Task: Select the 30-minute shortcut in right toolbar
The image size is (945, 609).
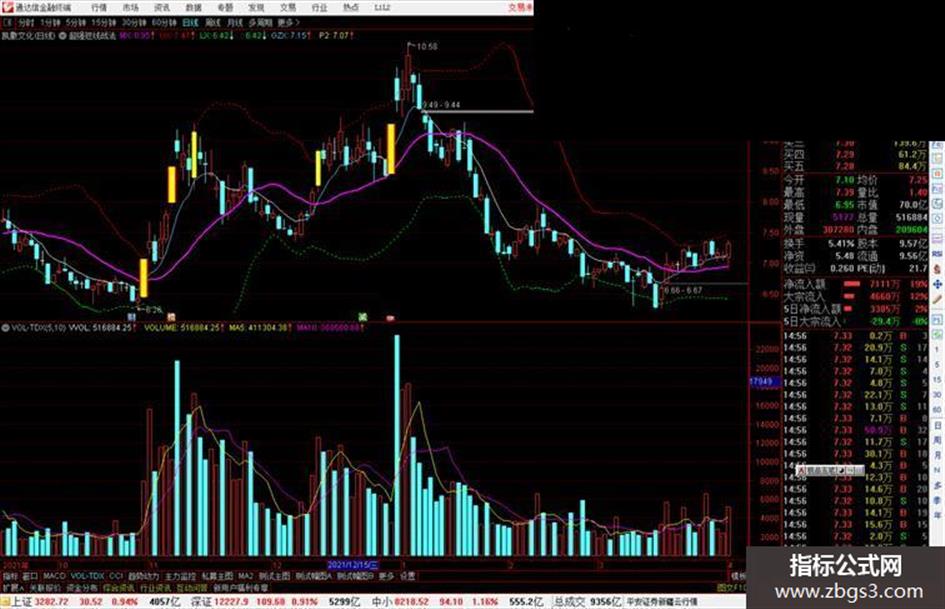Action: (x=937, y=394)
